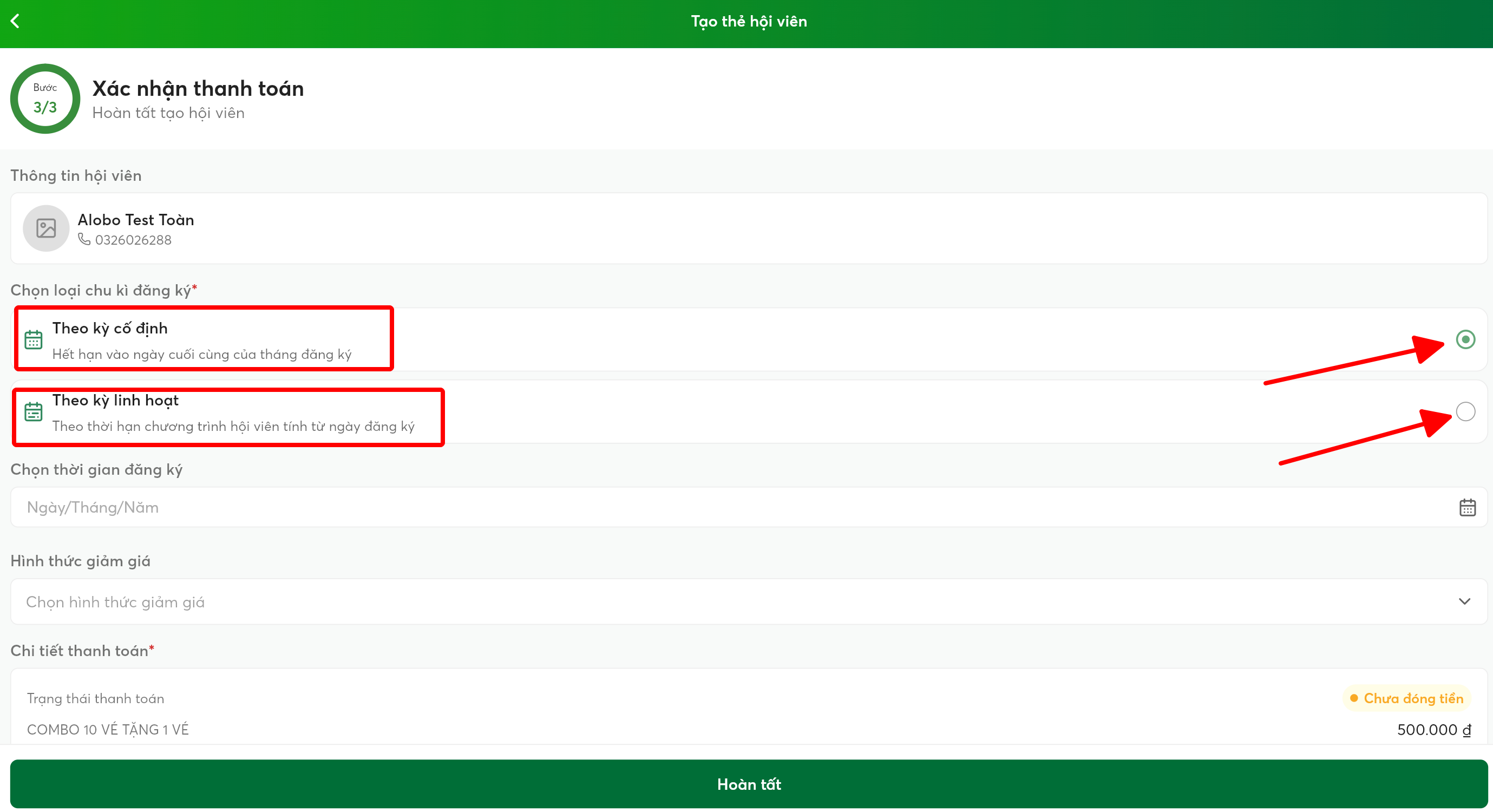Click the Ngày/Tháng/Năm date field
The image size is (1493, 812).
tap(749, 507)
